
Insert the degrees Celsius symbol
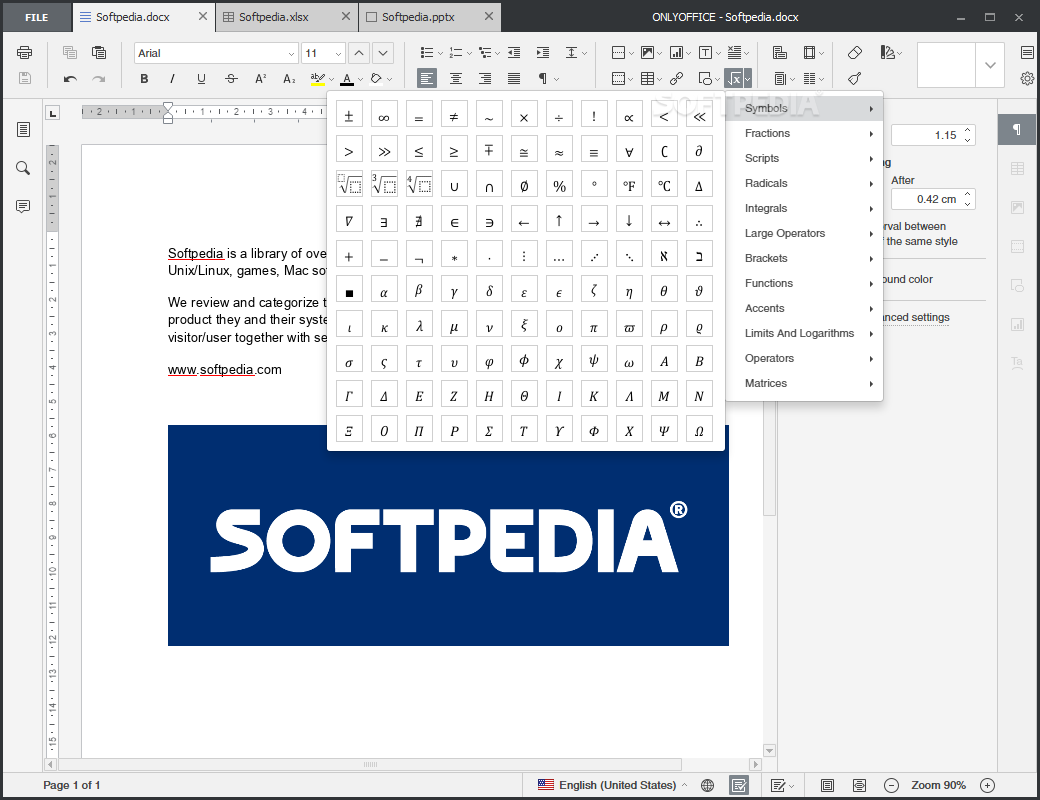(x=664, y=185)
